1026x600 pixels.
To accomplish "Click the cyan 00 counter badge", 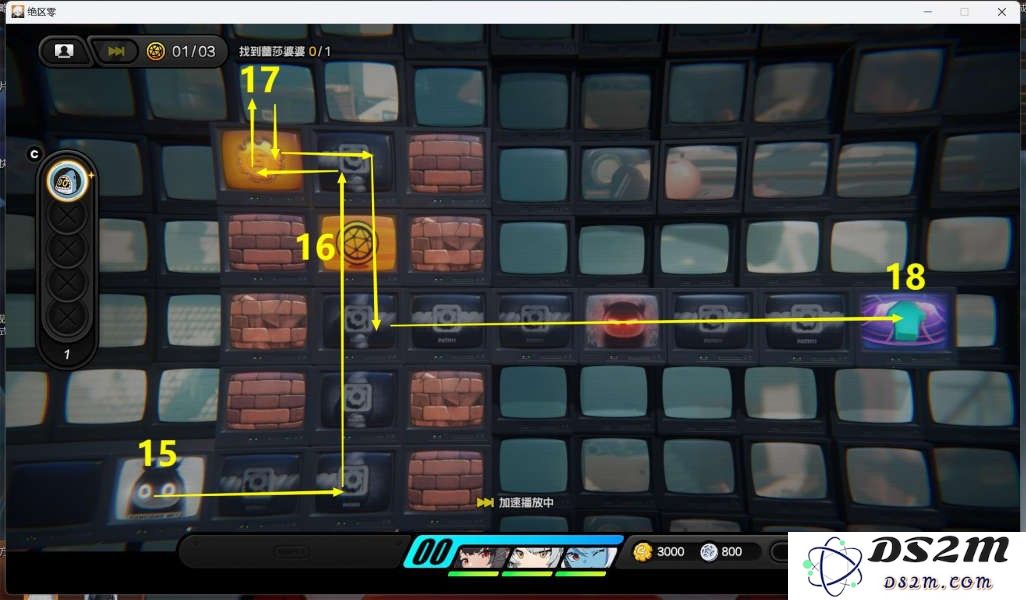I will point(431,552).
